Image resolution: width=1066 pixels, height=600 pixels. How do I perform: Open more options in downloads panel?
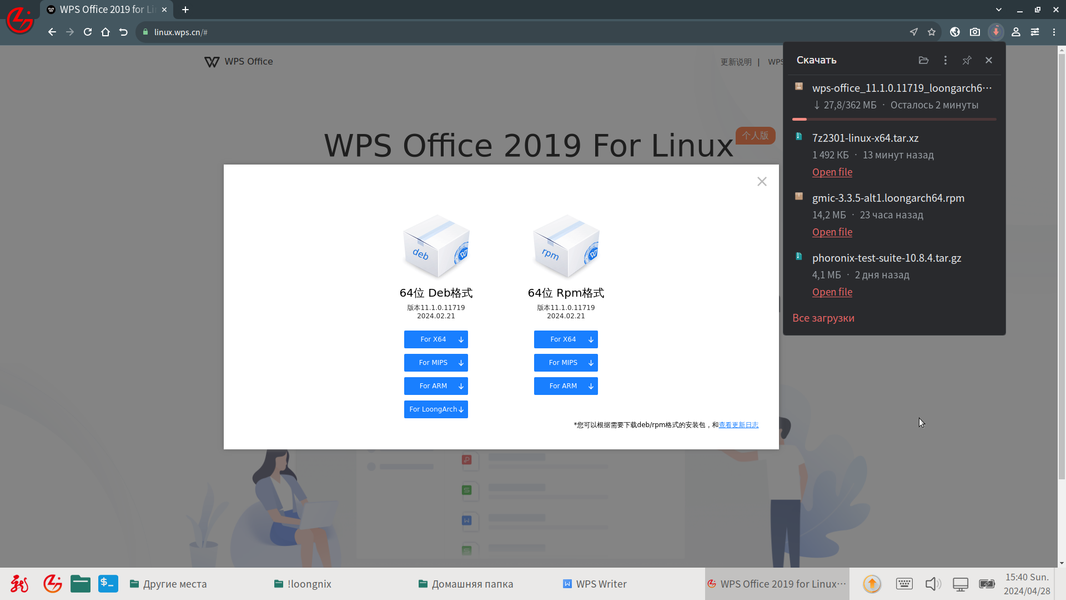pos(945,60)
